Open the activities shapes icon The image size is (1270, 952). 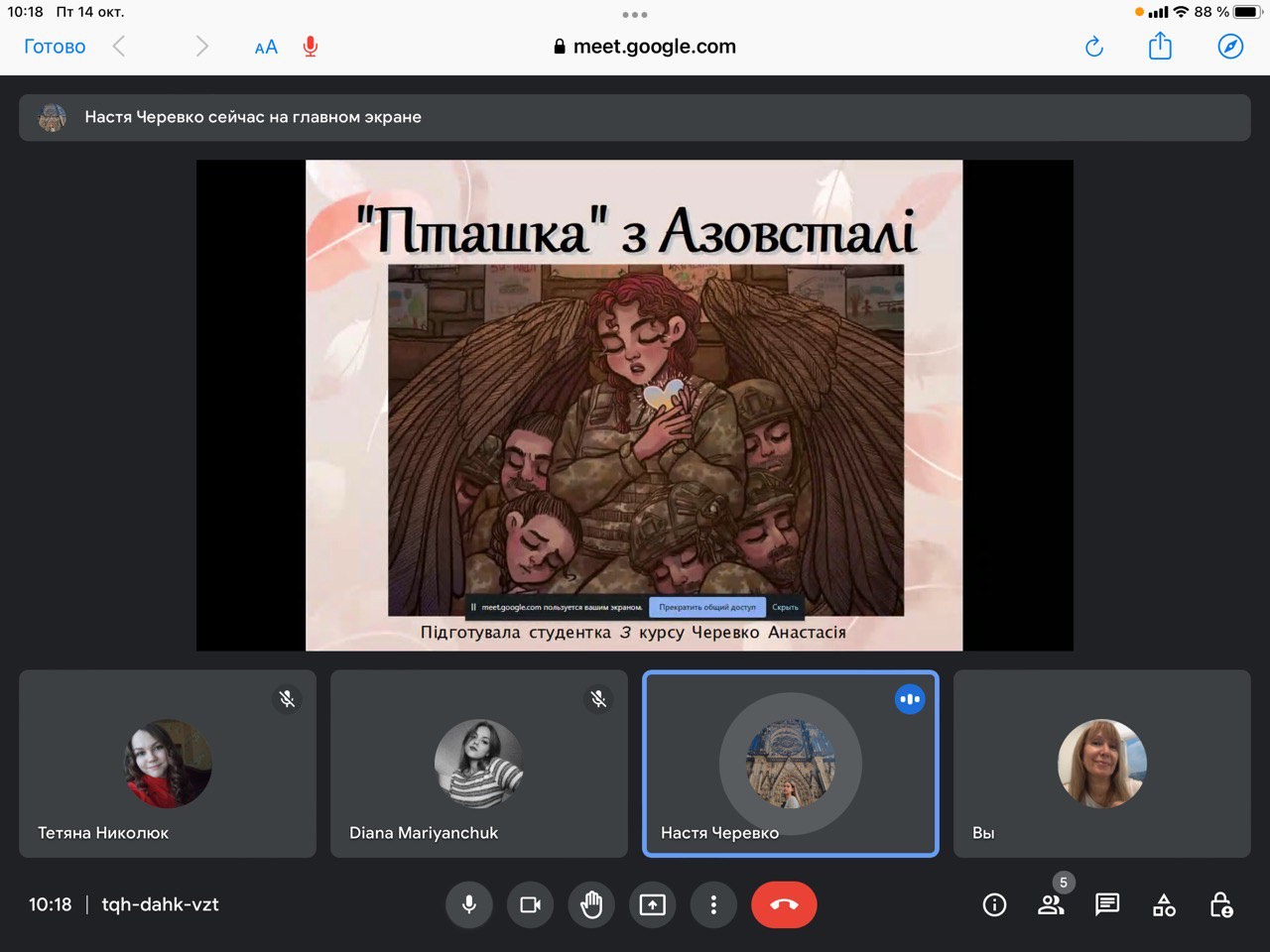(x=1164, y=904)
